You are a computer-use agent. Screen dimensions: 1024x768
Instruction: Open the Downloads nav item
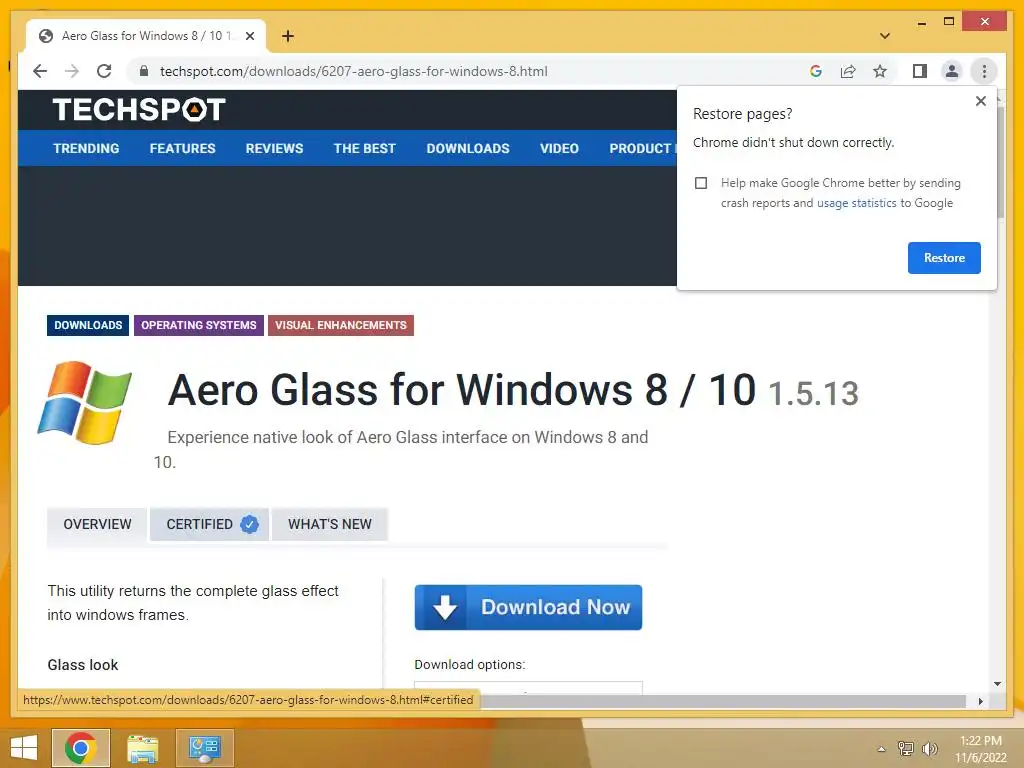(x=468, y=148)
